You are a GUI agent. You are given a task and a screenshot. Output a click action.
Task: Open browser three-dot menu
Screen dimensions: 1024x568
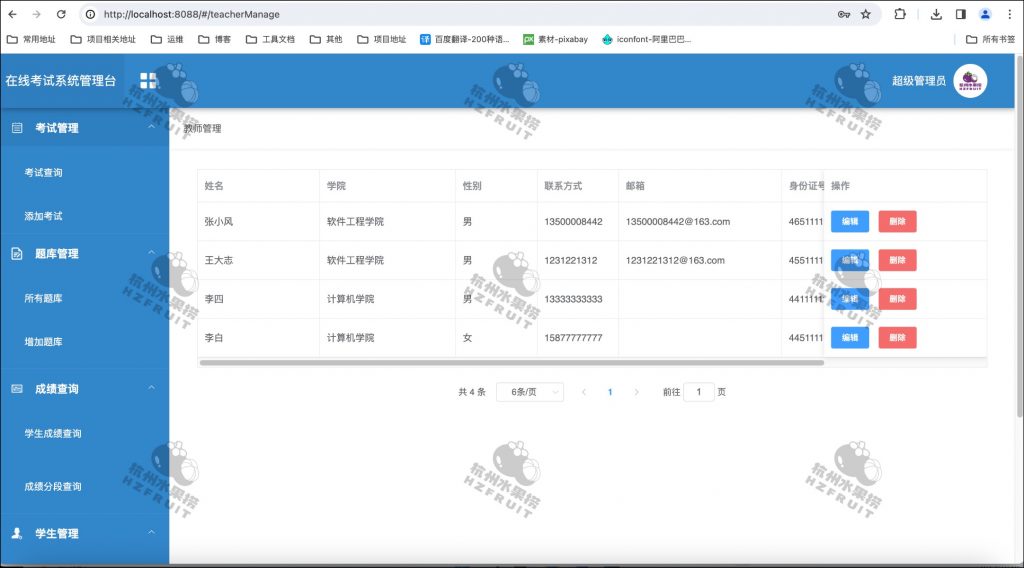click(1010, 14)
